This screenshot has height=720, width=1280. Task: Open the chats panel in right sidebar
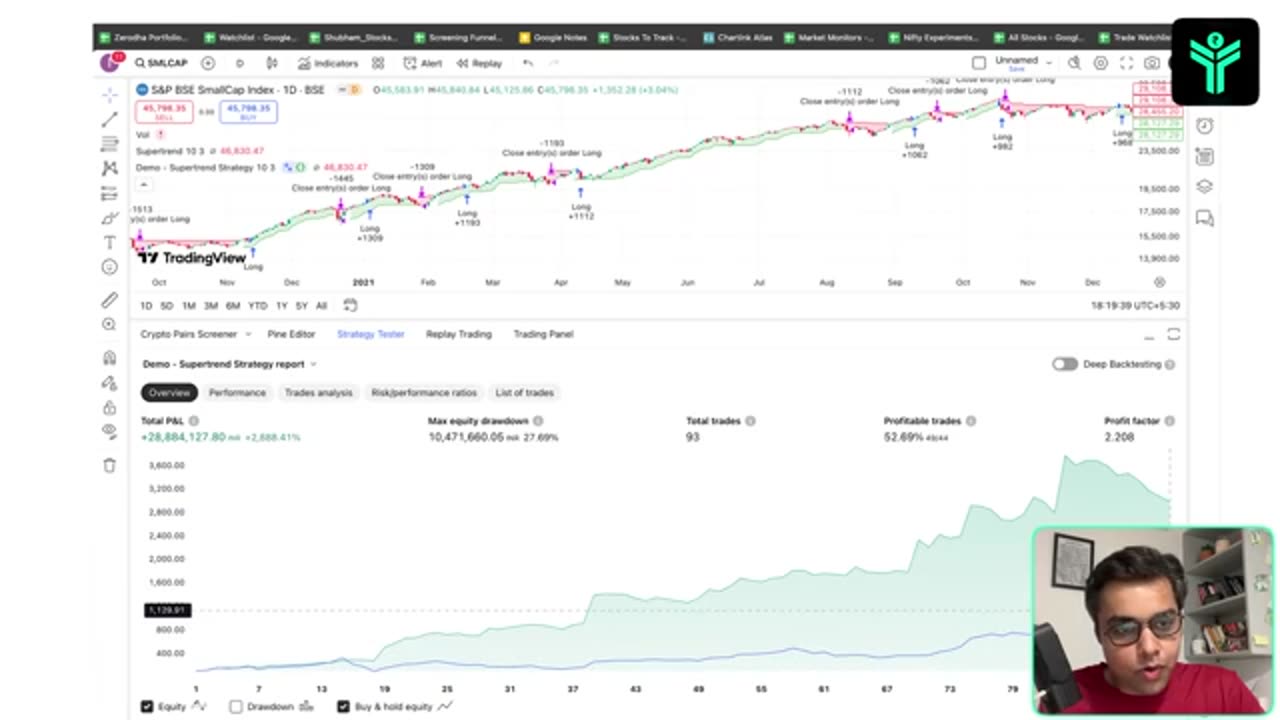pos(1205,218)
